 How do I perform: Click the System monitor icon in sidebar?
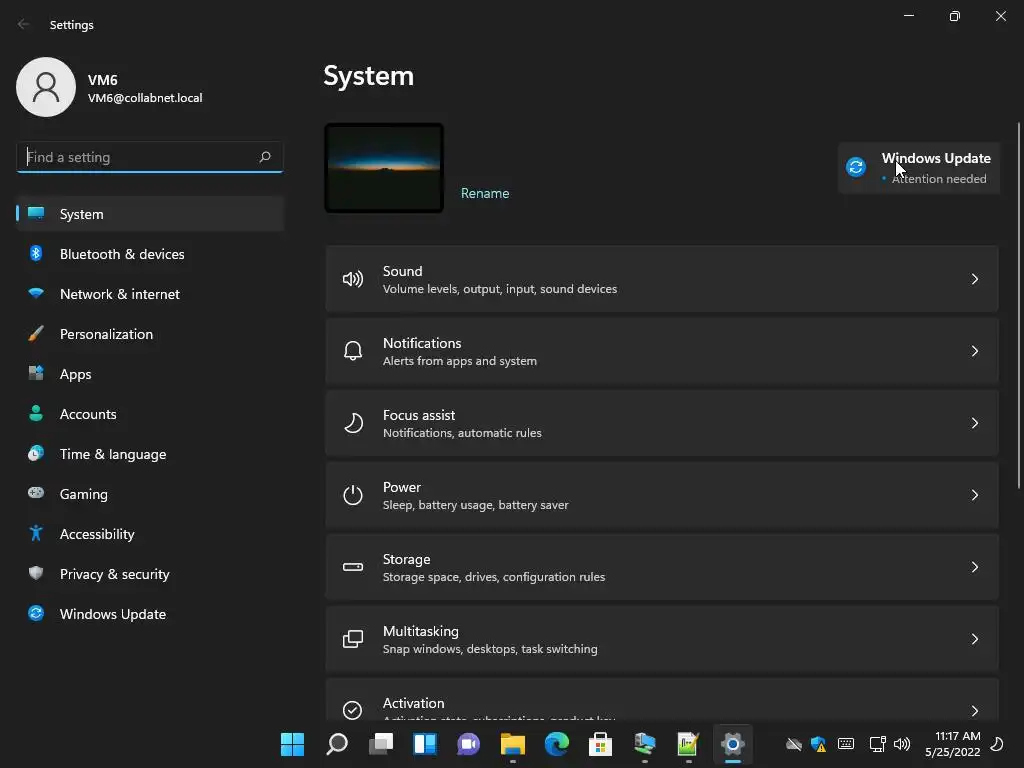pos(36,214)
